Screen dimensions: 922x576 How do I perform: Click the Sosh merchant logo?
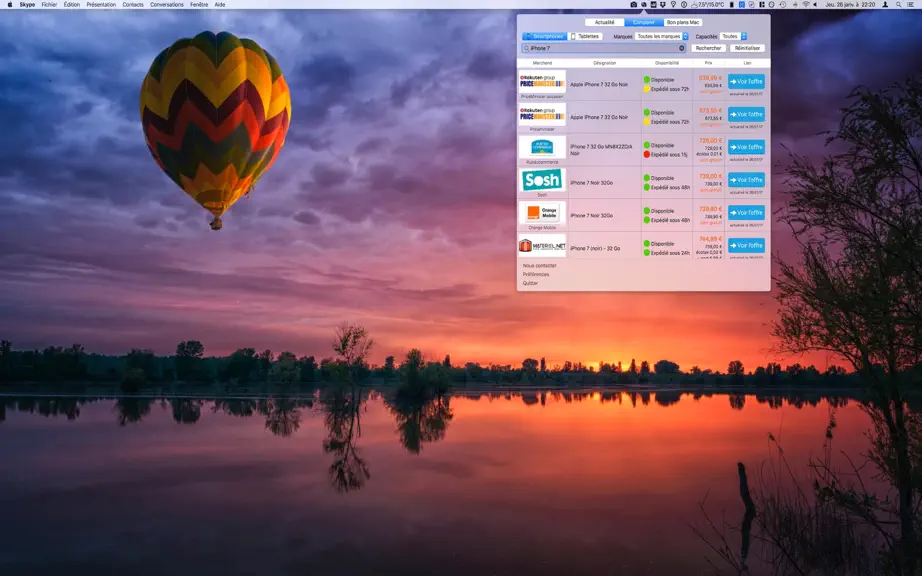542,180
